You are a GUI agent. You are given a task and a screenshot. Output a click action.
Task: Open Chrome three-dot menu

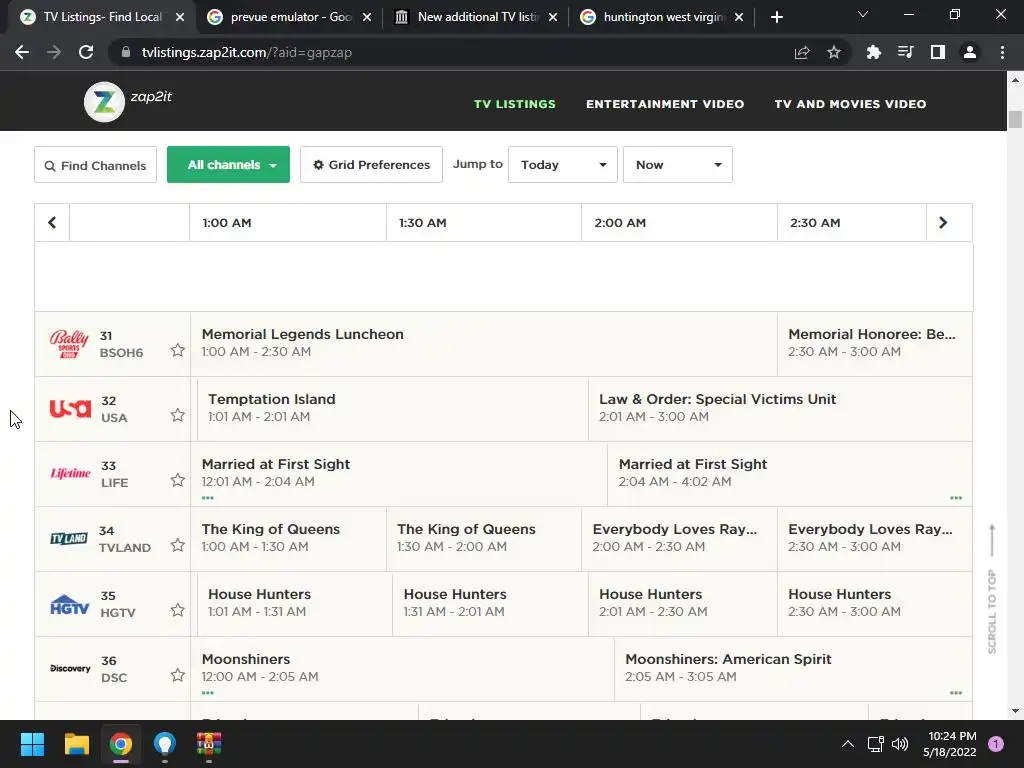click(x=1002, y=52)
